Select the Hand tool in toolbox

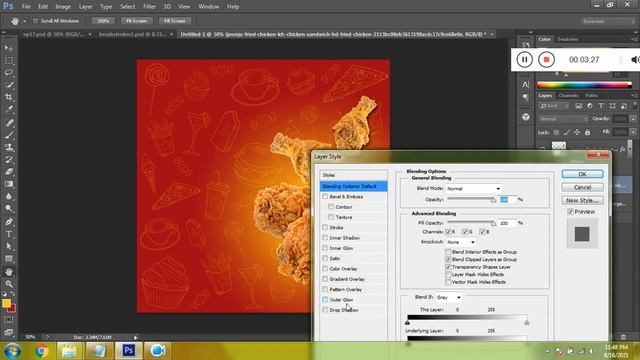click(x=9, y=272)
